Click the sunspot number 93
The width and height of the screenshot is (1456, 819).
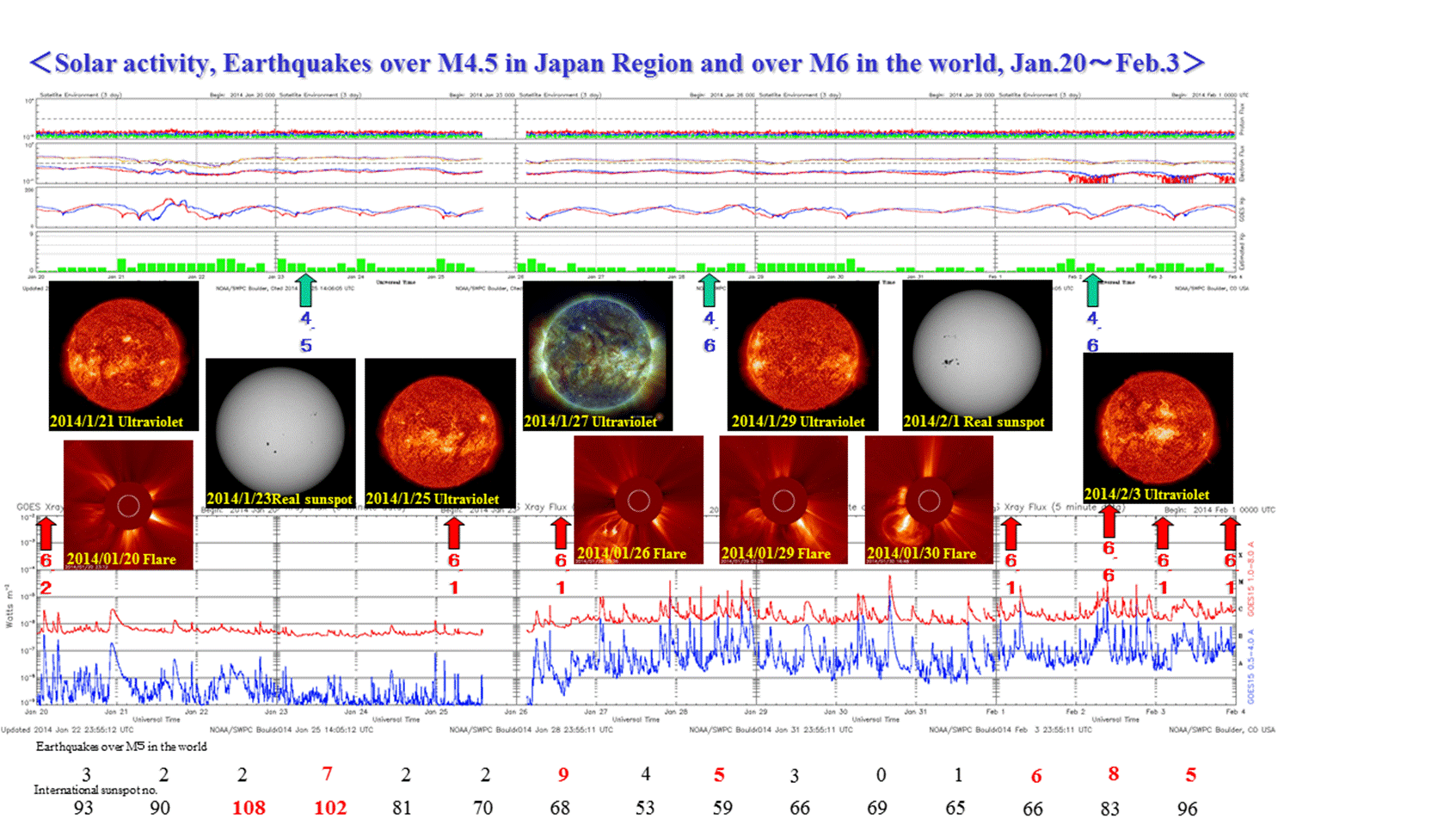pyautogui.click(x=83, y=808)
